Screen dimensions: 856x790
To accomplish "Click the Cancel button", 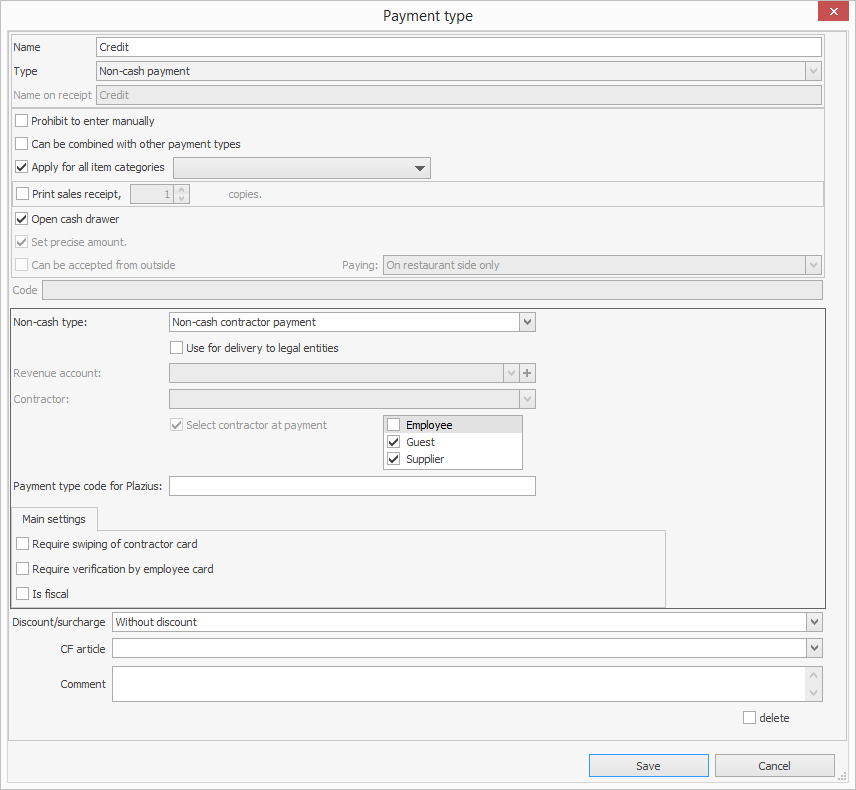I will pos(774,766).
